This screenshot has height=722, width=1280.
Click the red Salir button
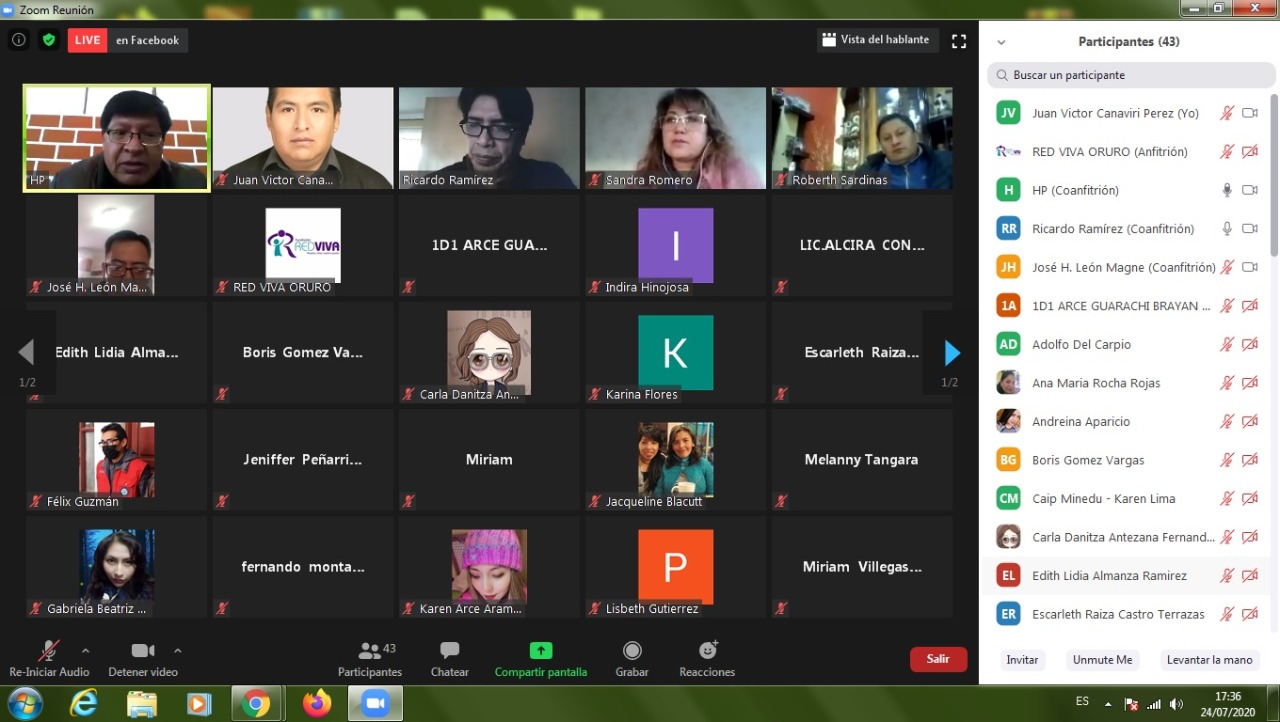(x=938, y=659)
